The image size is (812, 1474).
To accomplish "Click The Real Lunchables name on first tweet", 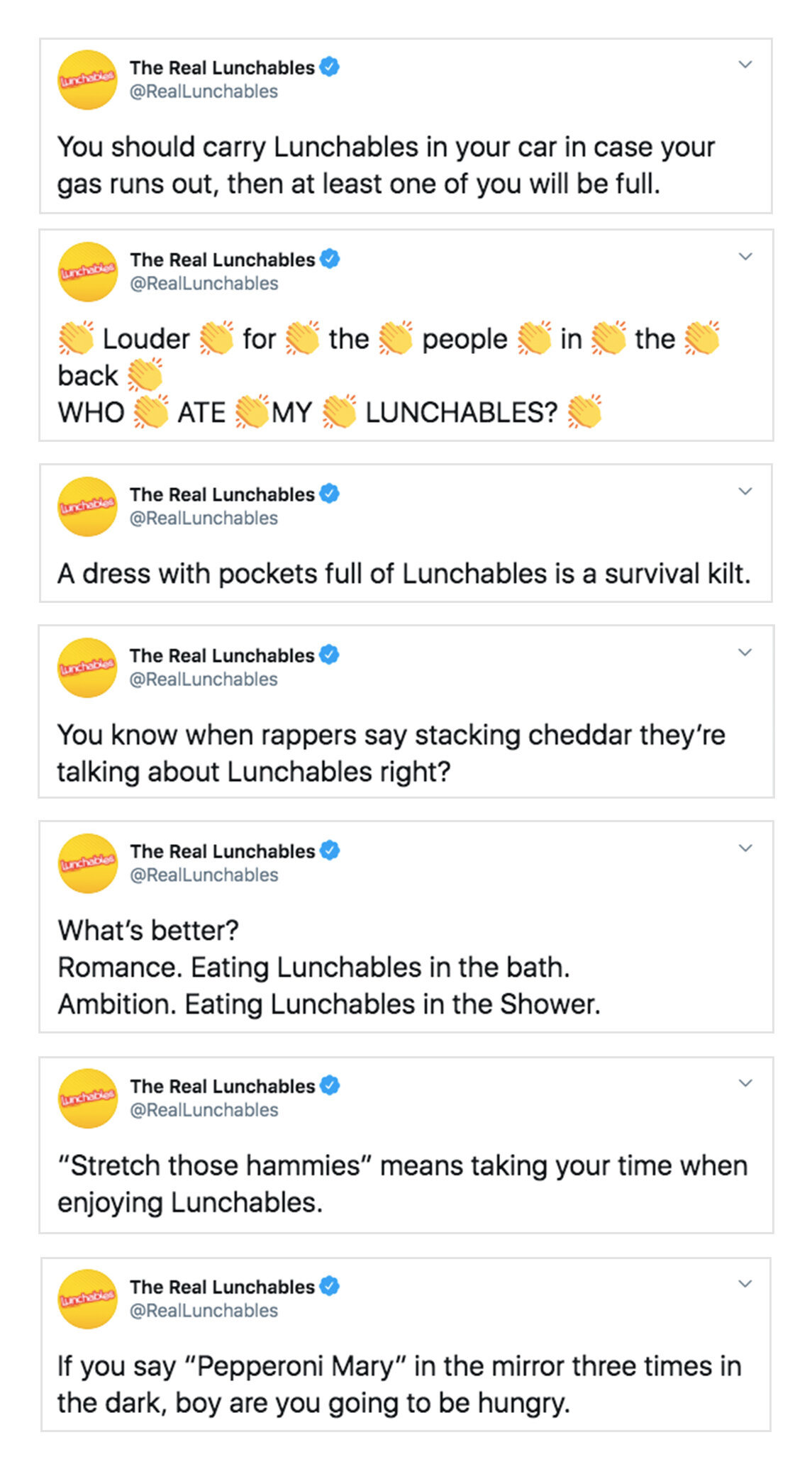I will pyautogui.click(x=222, y=67).
